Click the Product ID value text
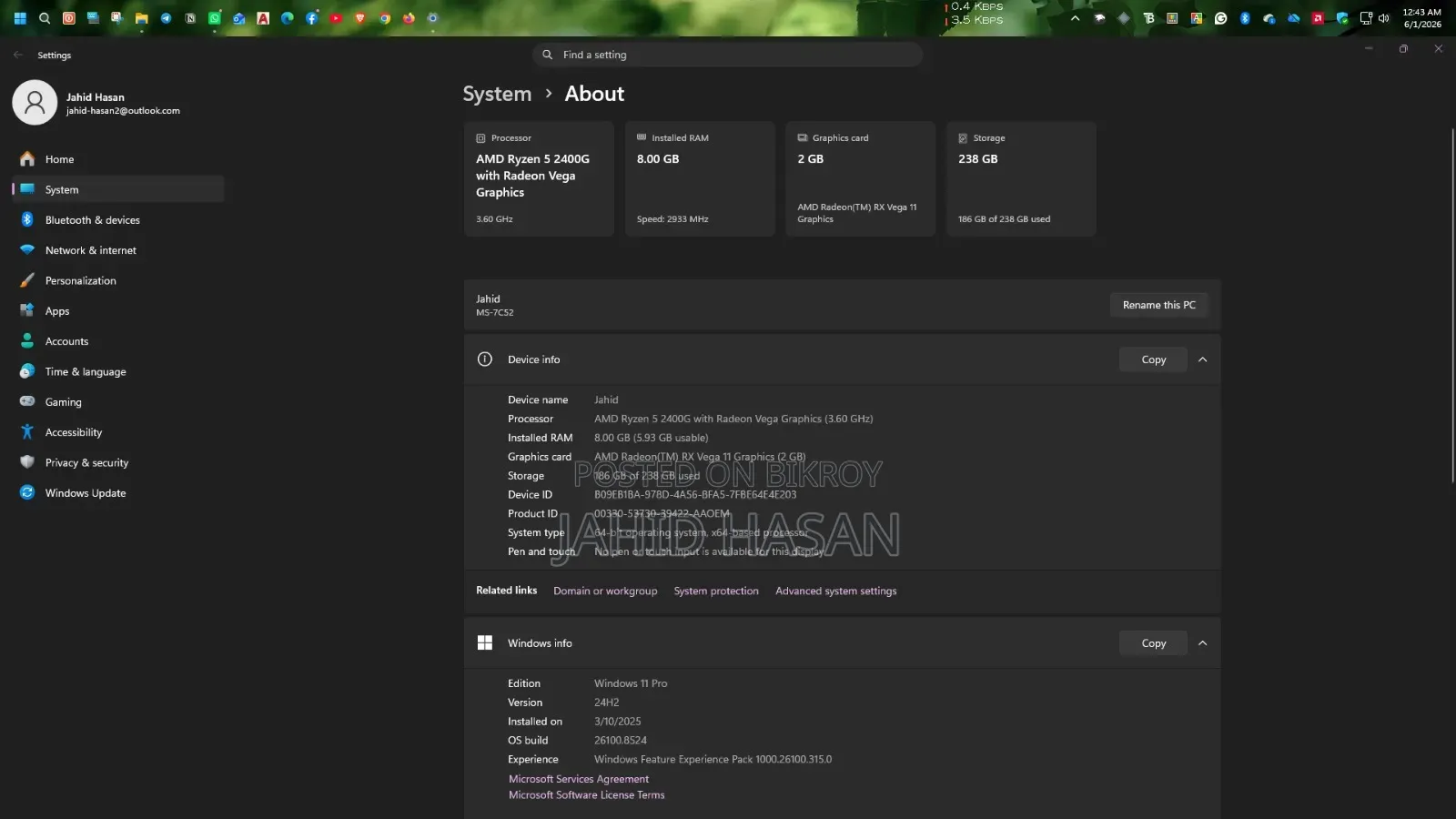This screenshot has width=1456, height=819. [x=662, y=514]
